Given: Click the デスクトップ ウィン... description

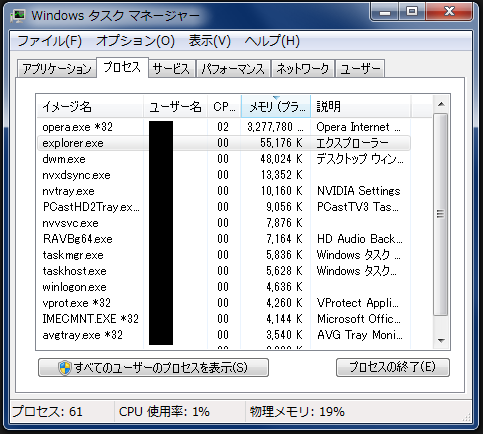Looking at the screenshot, I should [x=360, y=159].
